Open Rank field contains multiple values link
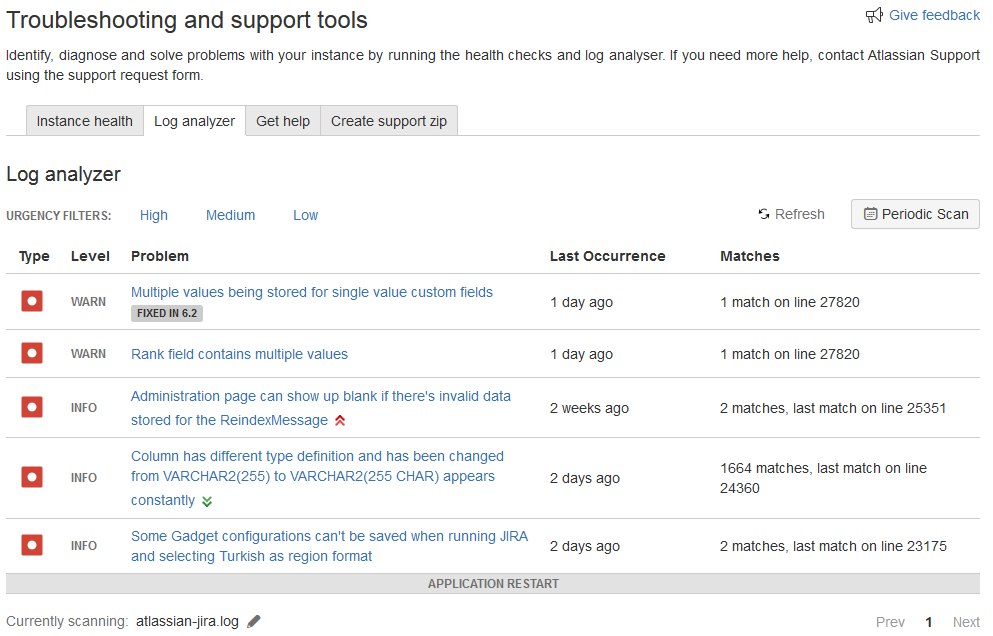This screenshot has height=636, width=993. click(239, 354)
